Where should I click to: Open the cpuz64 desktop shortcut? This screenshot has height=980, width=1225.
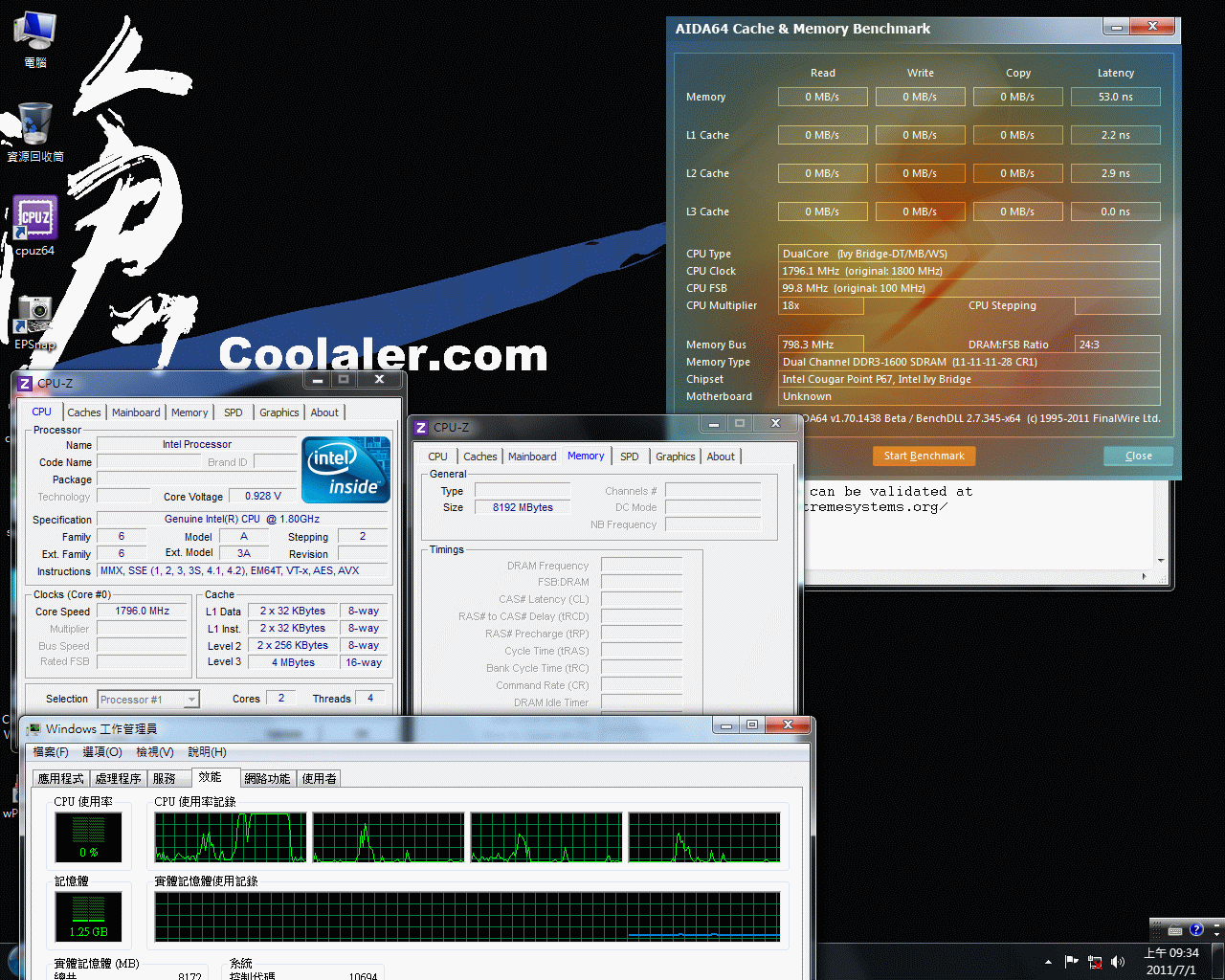[35, 221]
